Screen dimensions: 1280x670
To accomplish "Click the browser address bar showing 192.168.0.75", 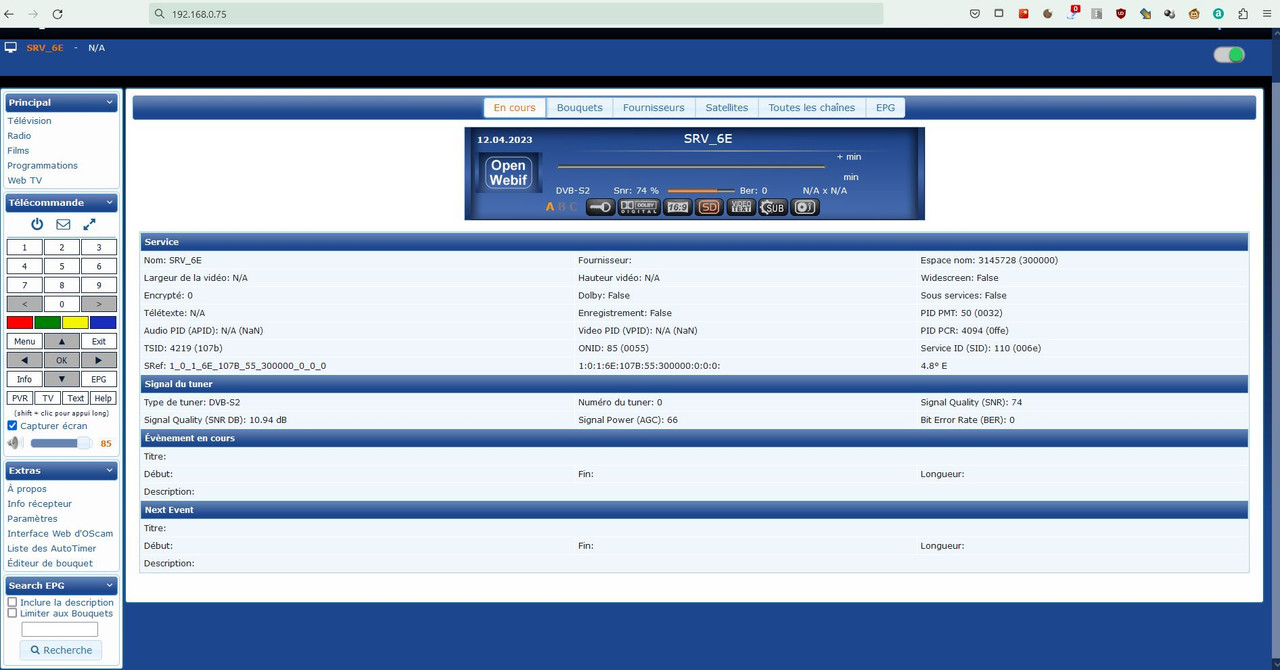I will click(516, 14).
